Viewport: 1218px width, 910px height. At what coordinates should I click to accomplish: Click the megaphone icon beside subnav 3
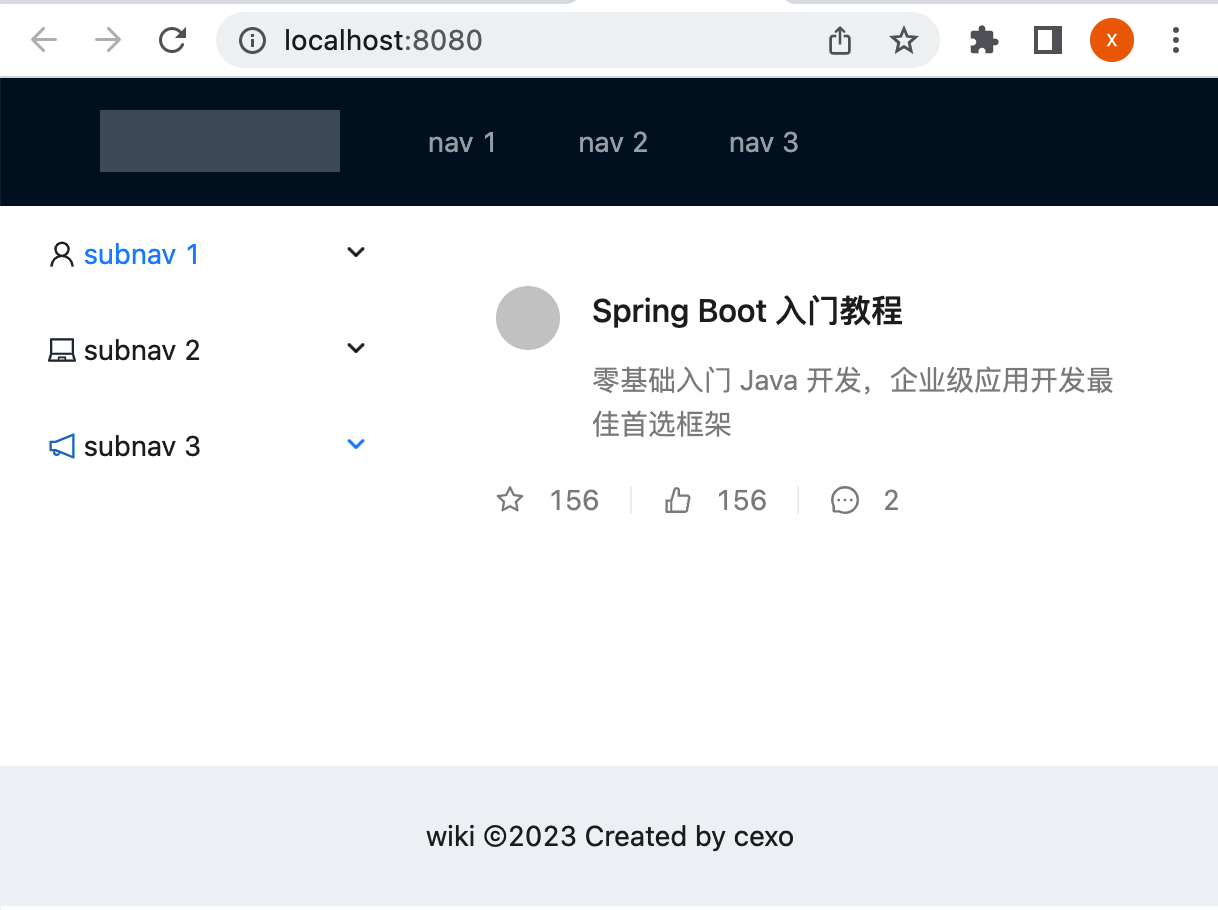61,447
